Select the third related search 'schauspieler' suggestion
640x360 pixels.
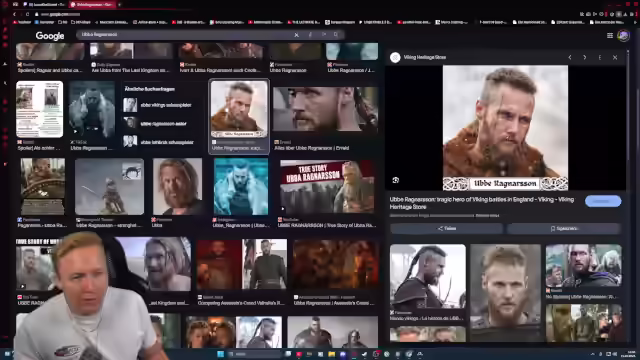(x=159, y=142)
